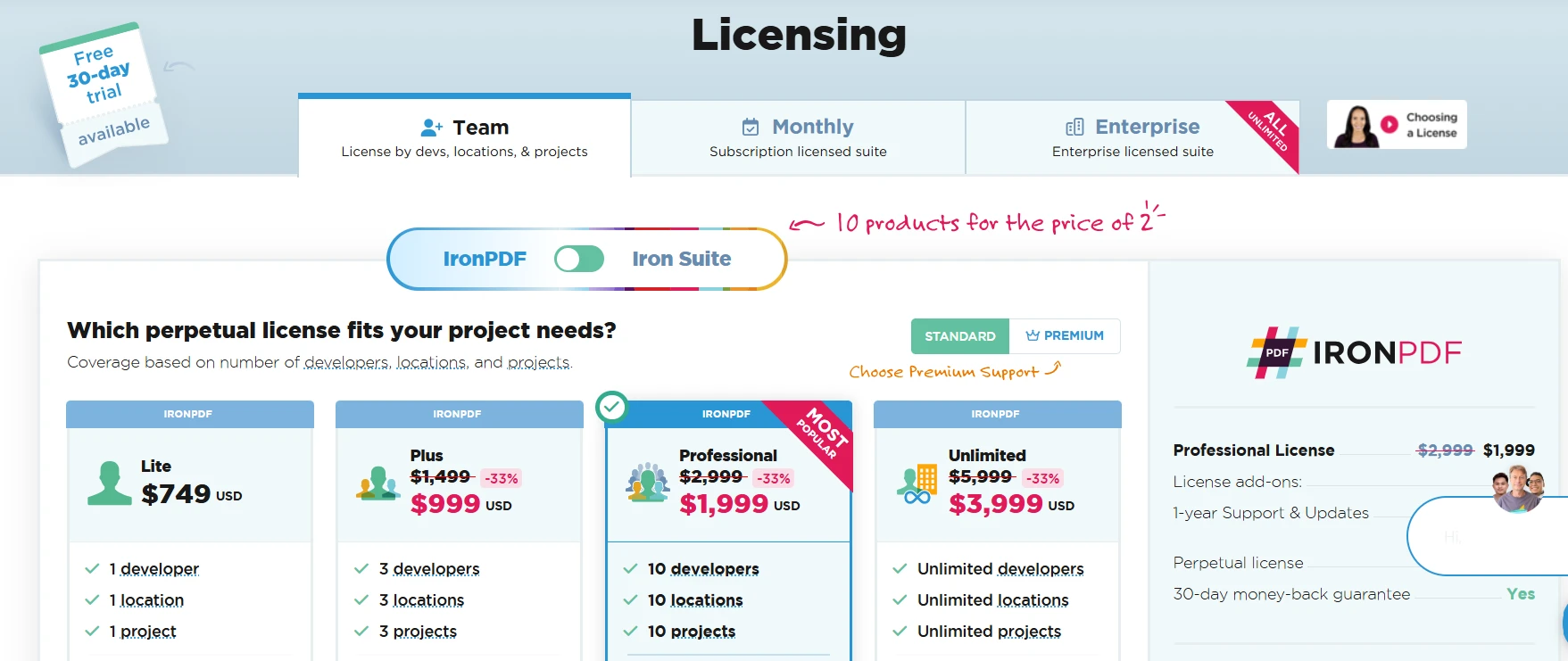Click the Iron Suite label
The image size is (1568, 661).
[681, 259]
